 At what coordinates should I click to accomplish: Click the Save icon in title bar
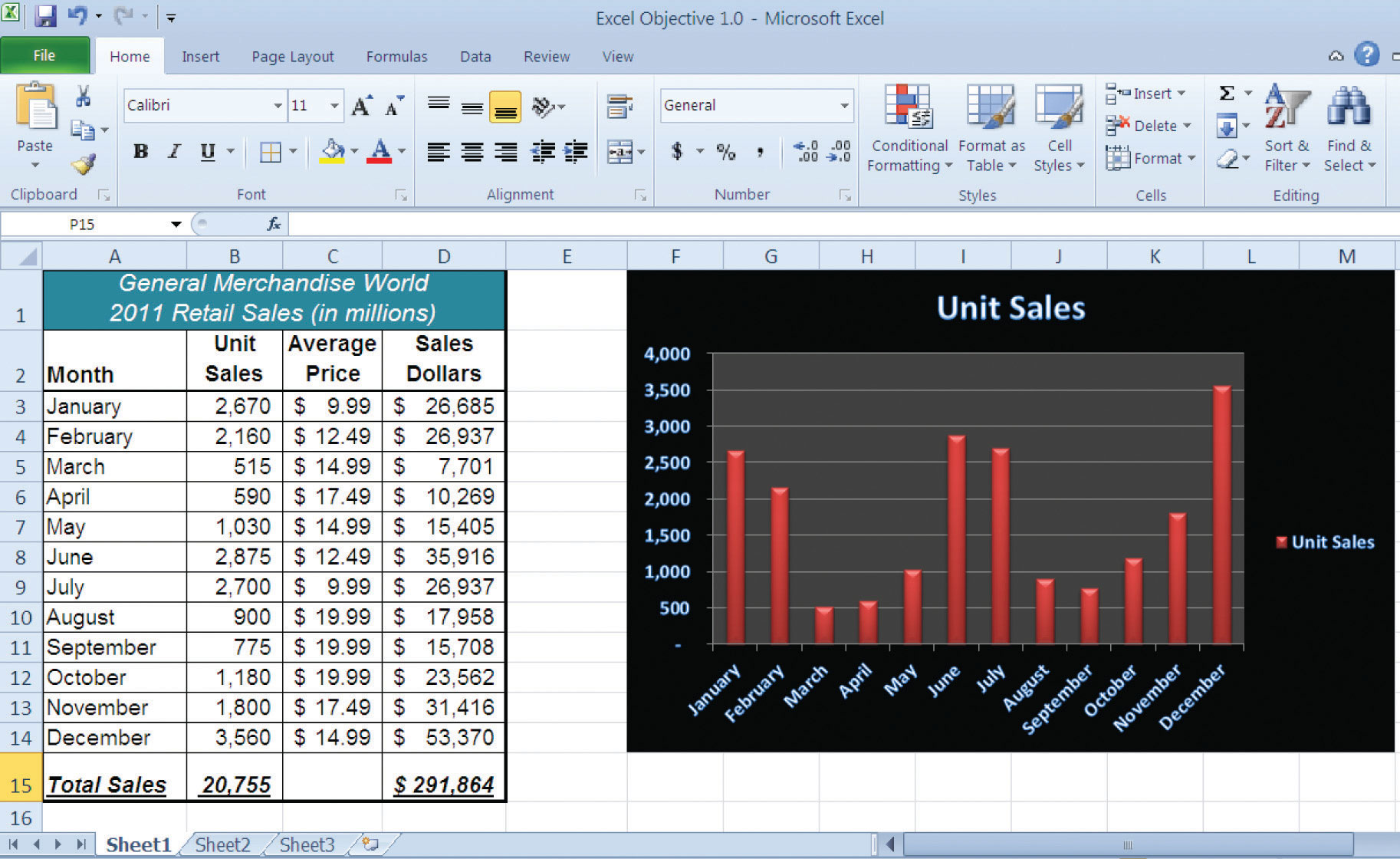point(45,16)
